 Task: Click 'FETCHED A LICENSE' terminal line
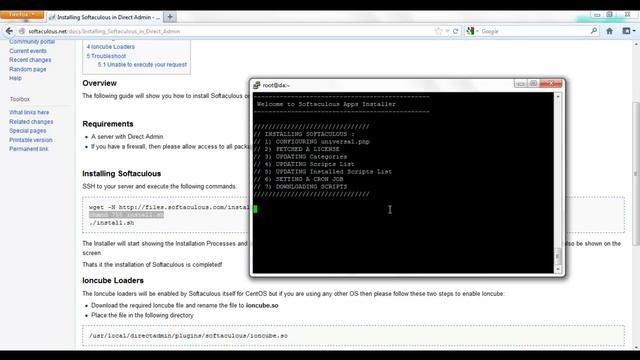tap(296, 149)
